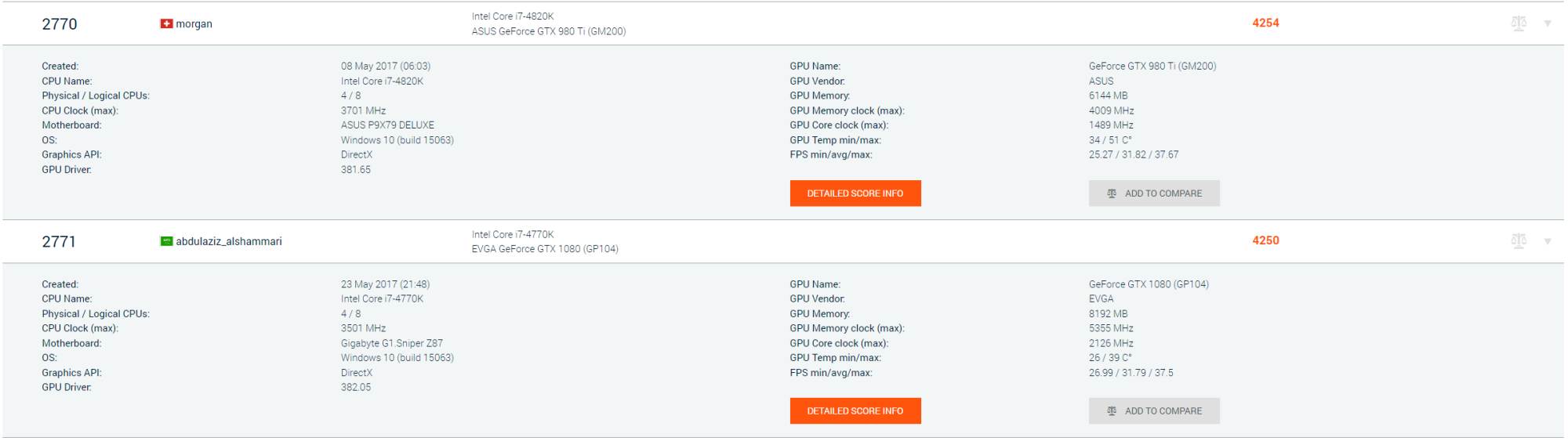Click compare scales icon for rank 2771
1568x441 pixels.
click(1519, 241)
